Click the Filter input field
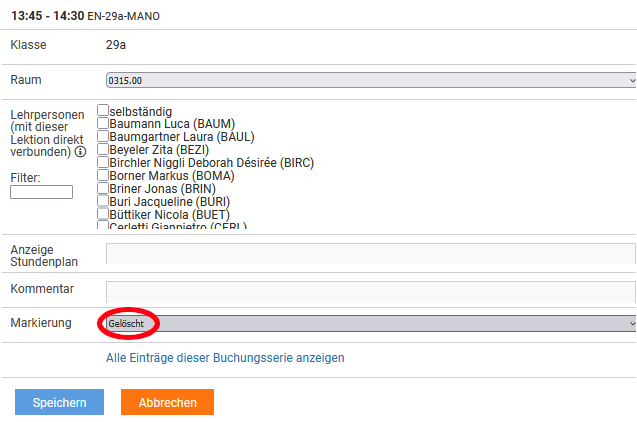 point(41,192)
